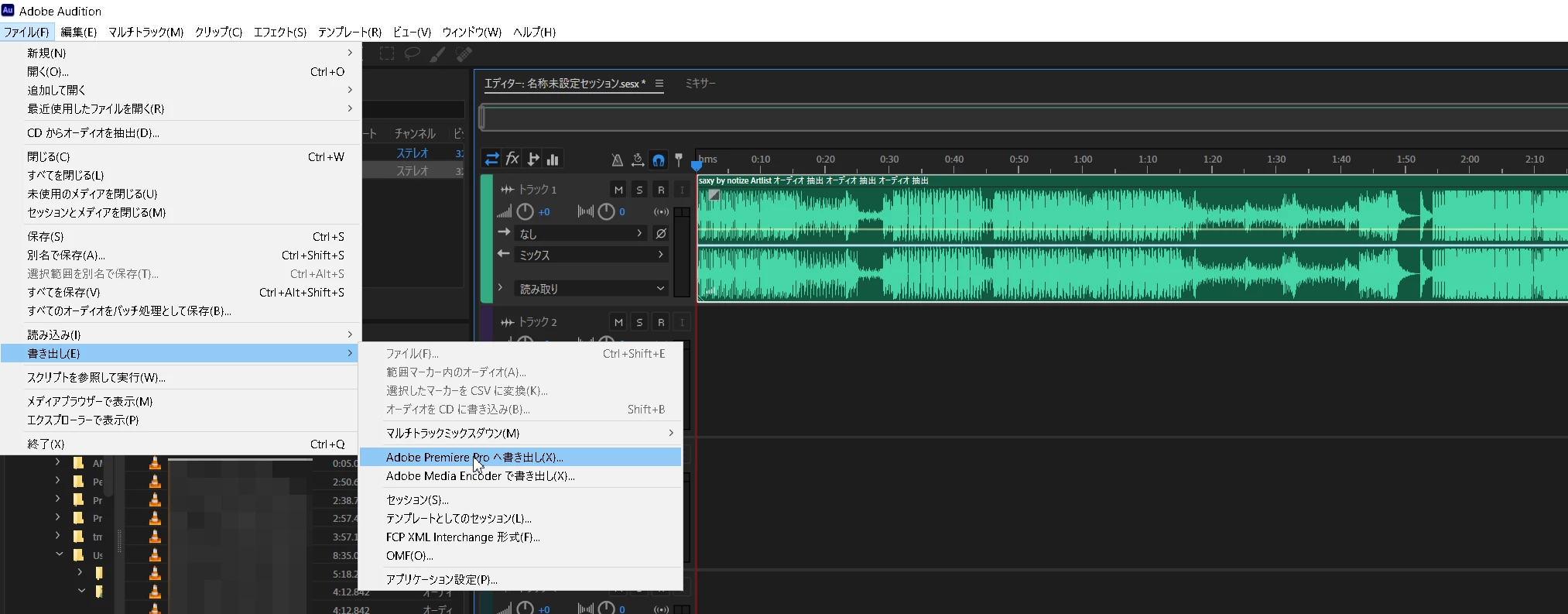This screenshot has height=614, width=1568.
Task: Click the Track 2 waveform icon
Action: (x=508, y=322)
